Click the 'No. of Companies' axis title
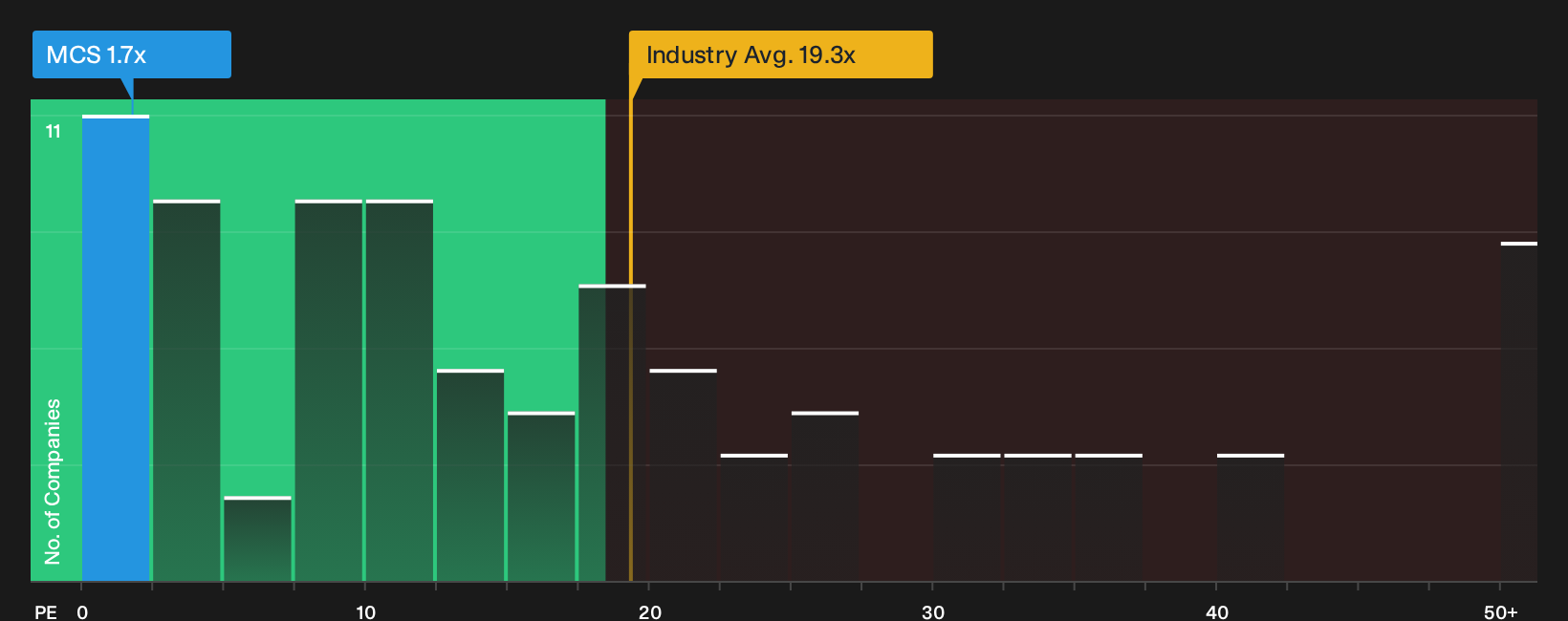1568x621 pixels. (x=53, y=482)
